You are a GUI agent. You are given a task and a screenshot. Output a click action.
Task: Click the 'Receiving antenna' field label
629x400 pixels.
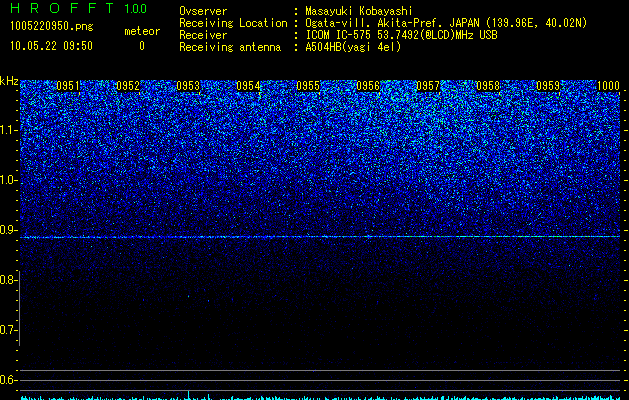tap(230, 47)
